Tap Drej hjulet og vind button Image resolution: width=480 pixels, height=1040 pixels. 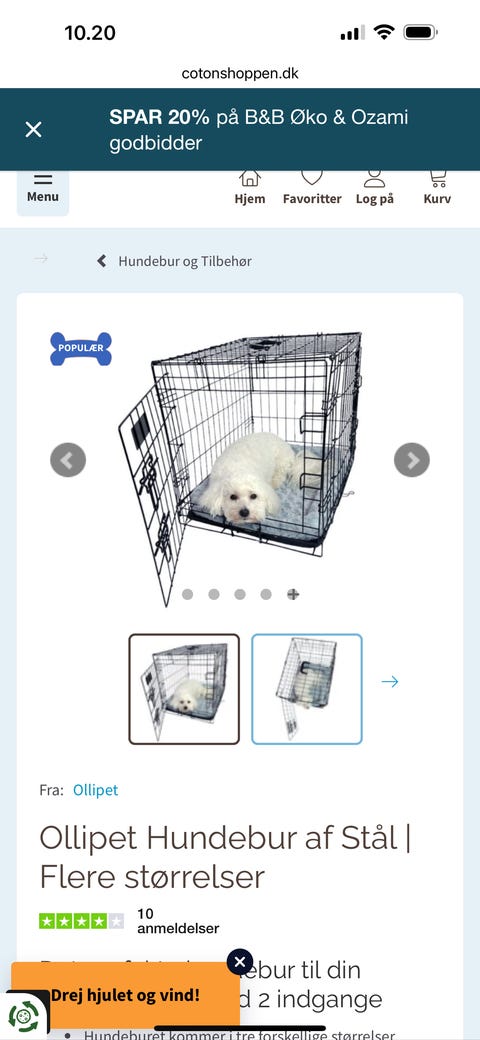coord(125,995)
